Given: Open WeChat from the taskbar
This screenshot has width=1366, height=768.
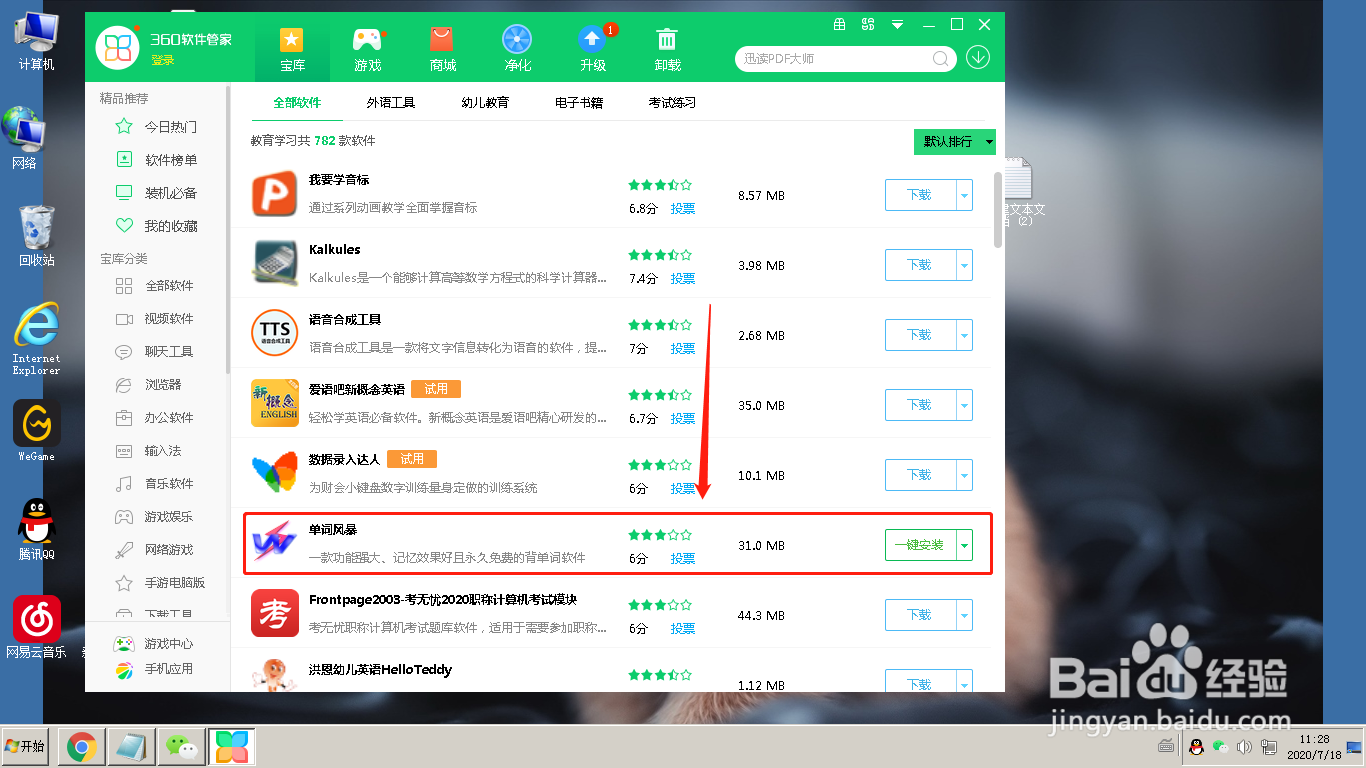Looking at the screenshot, I should tap(181, 746).
